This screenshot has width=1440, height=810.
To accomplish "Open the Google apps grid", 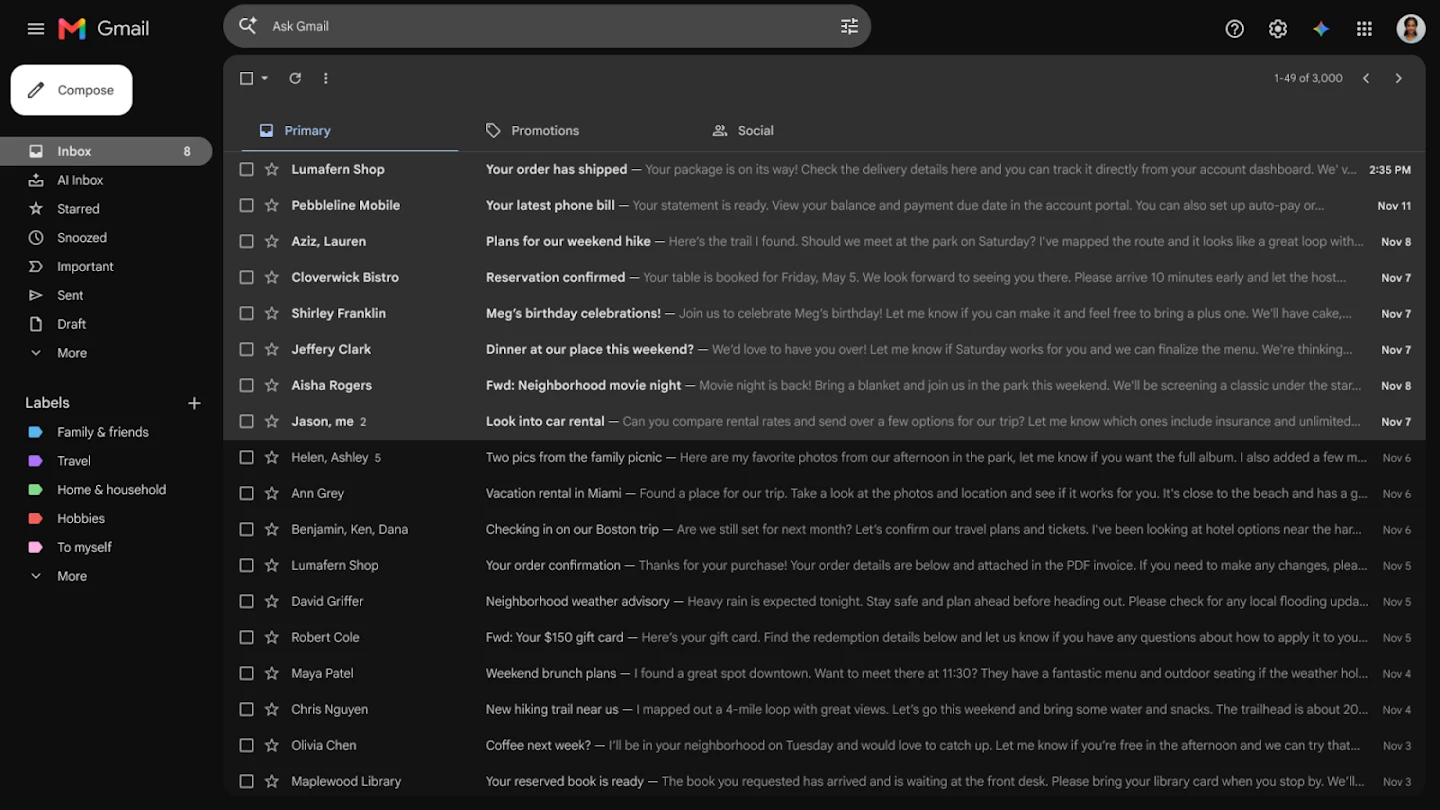I will 1364,29.
